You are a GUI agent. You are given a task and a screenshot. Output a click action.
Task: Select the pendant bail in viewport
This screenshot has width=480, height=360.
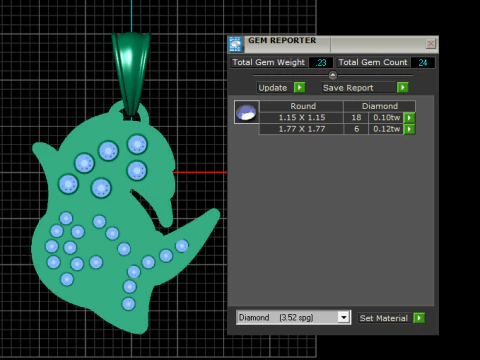pyautogui.click(x=131, y=73)
